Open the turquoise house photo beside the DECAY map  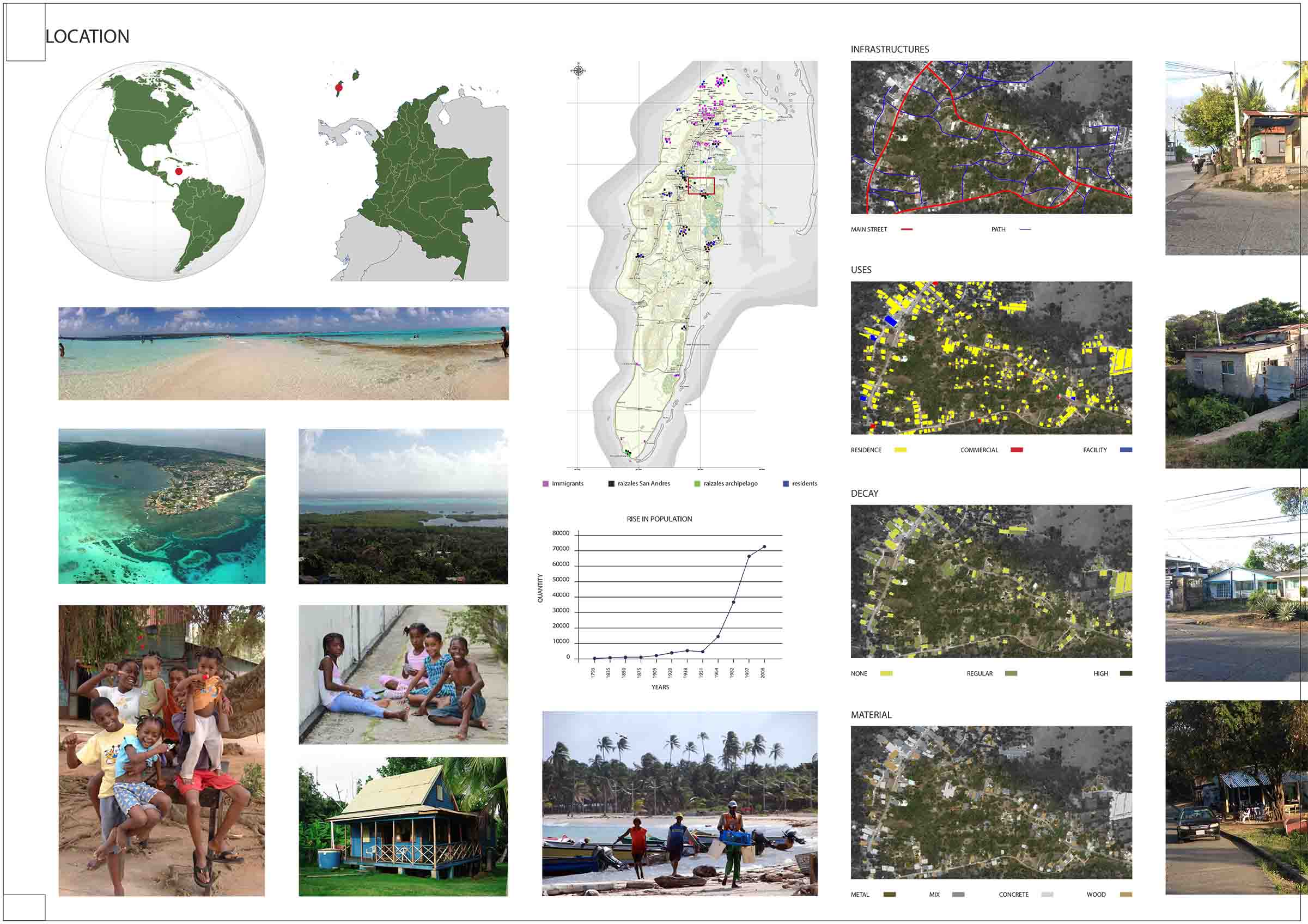coord(1236,584)
